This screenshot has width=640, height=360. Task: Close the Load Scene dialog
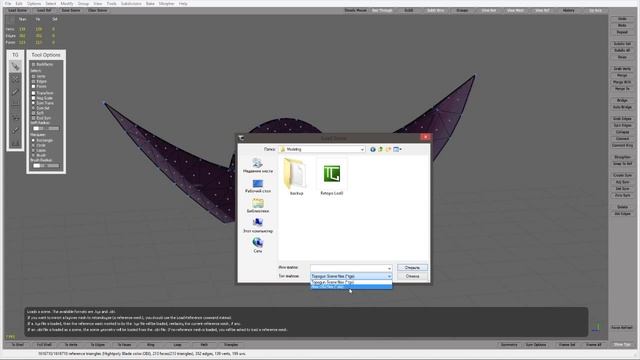click(425, 138)
